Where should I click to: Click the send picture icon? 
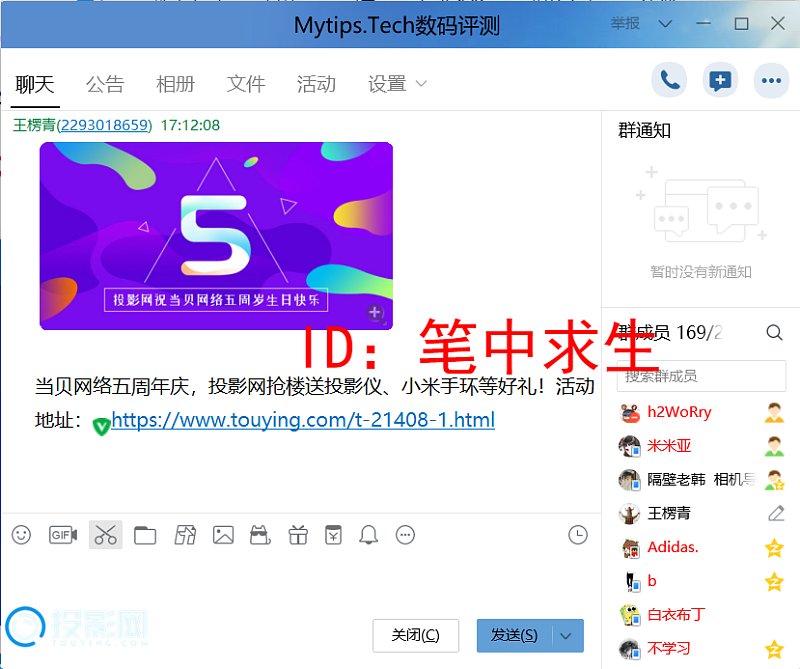[223, 536]
